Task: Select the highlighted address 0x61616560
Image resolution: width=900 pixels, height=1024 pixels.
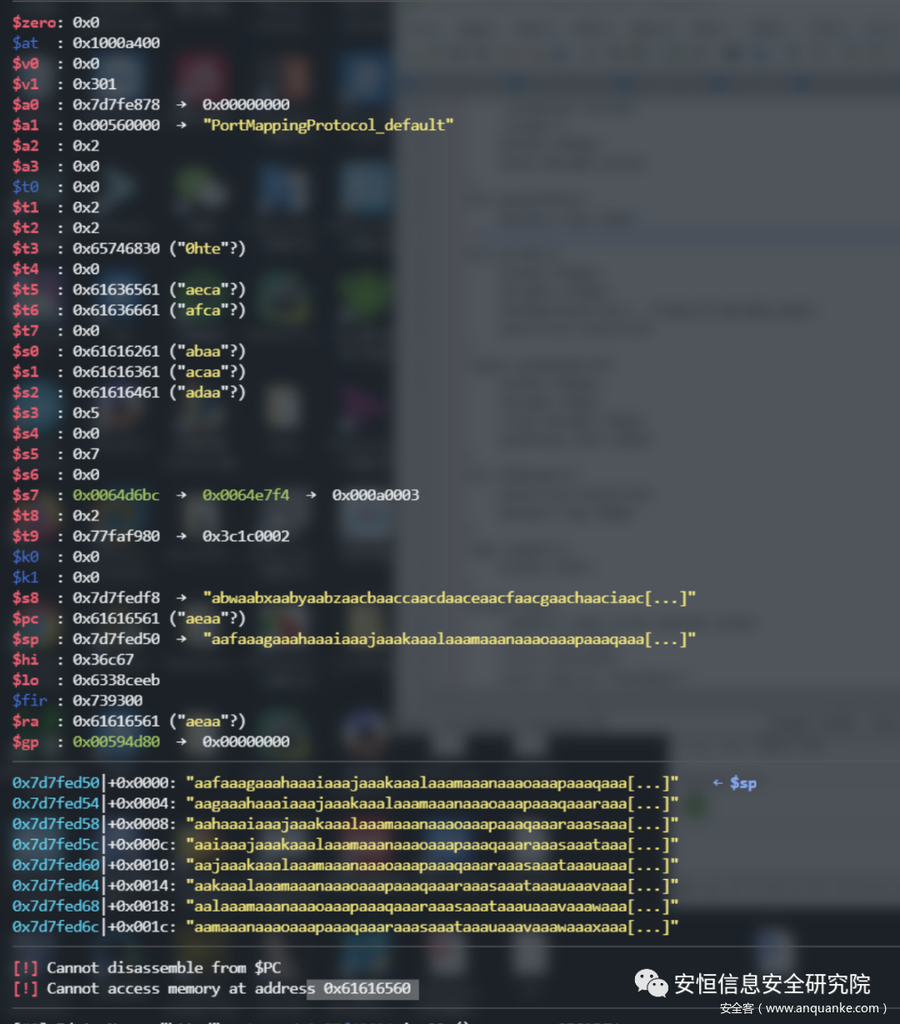Action: click(x=367, y=989)
